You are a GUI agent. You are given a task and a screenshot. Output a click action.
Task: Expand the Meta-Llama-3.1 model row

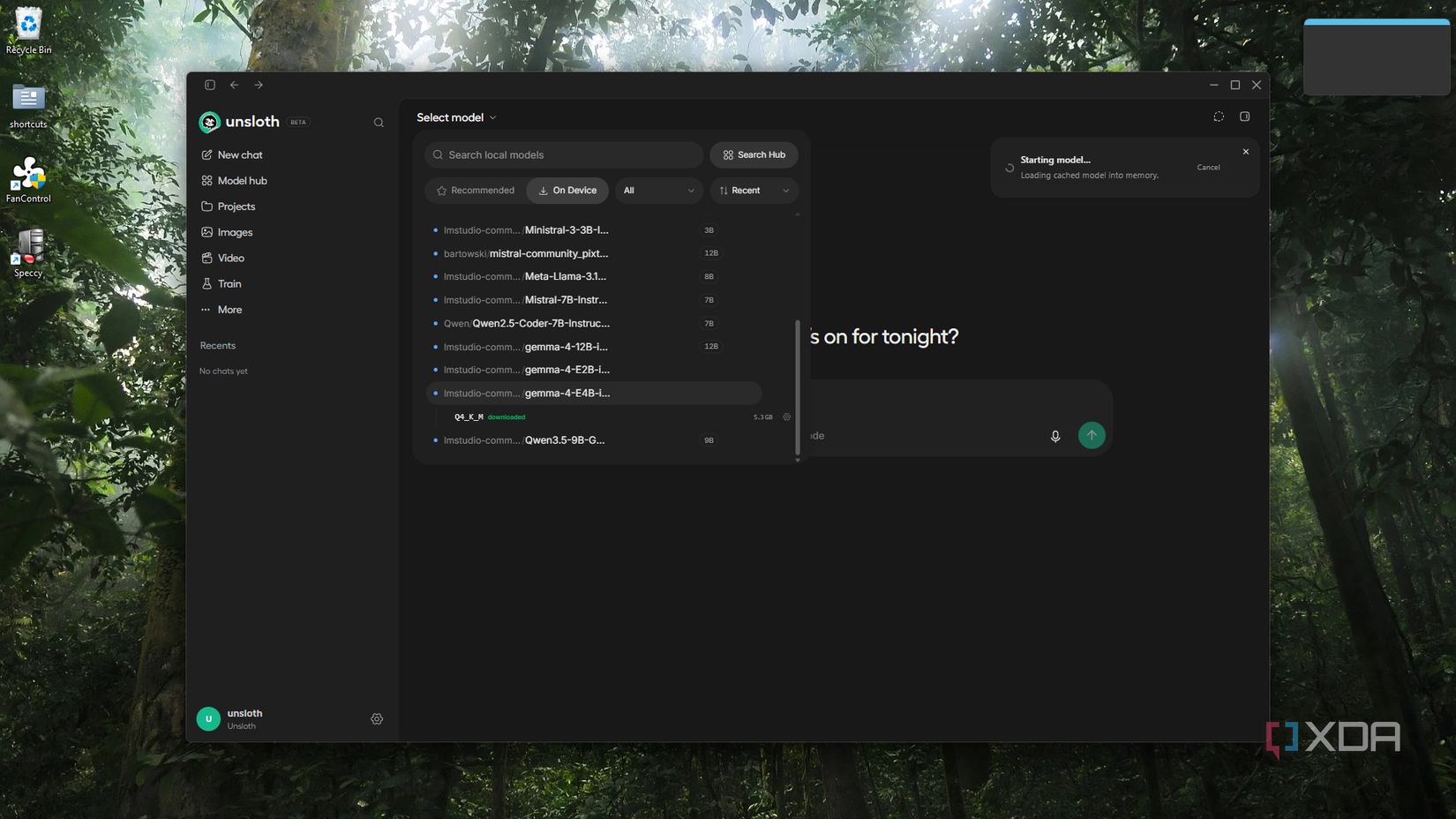[593, 276]
